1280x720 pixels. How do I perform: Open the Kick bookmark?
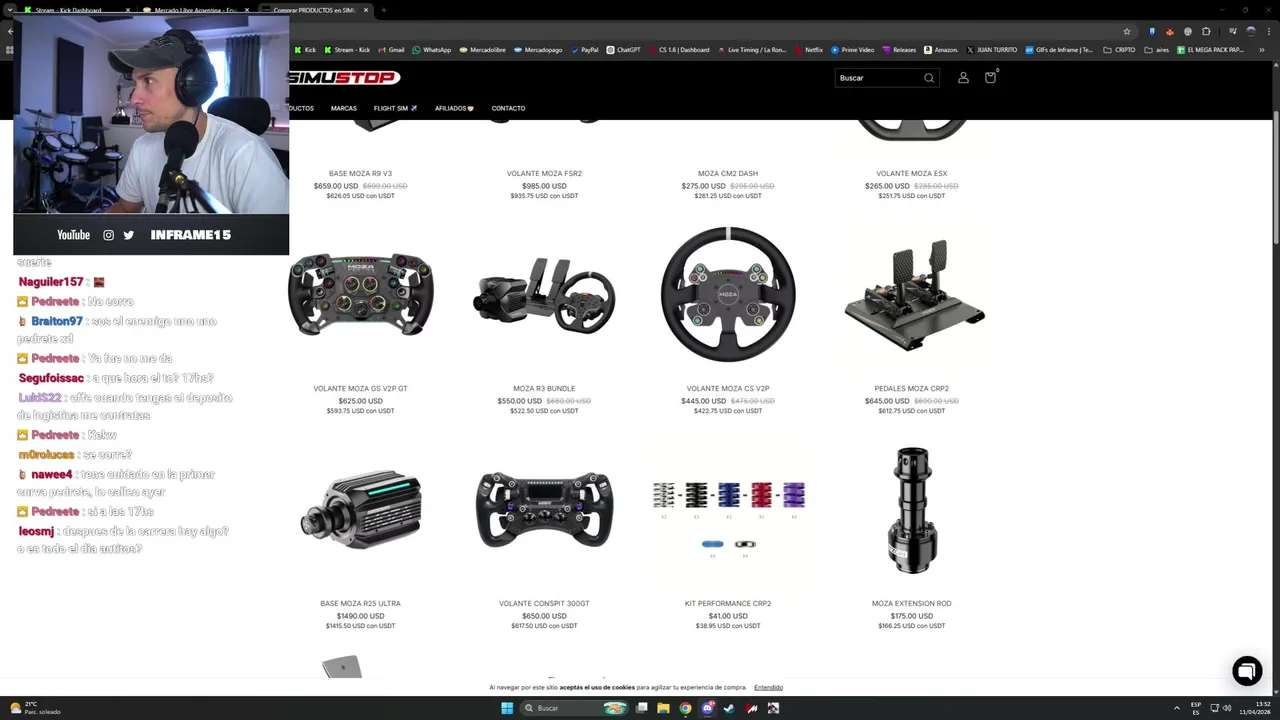[x=306, y=49]
